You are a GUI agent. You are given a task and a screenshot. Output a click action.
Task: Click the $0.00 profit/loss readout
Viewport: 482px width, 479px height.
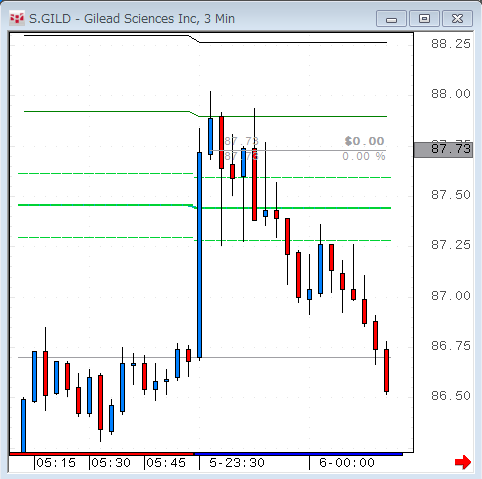pos(365,141)
